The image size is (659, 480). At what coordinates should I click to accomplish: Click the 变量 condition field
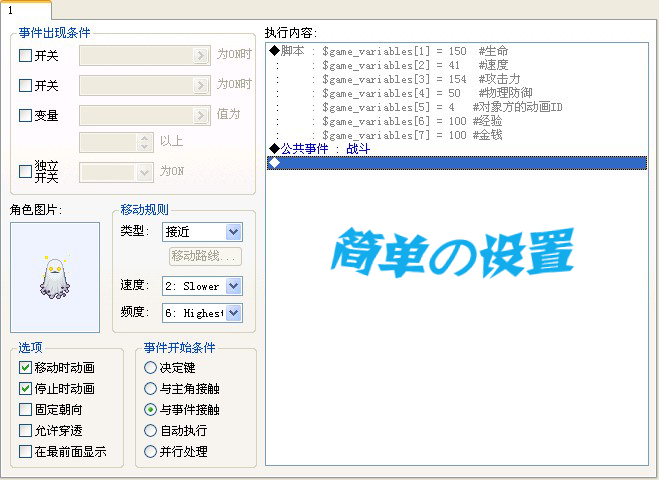(x=145, y=115)
